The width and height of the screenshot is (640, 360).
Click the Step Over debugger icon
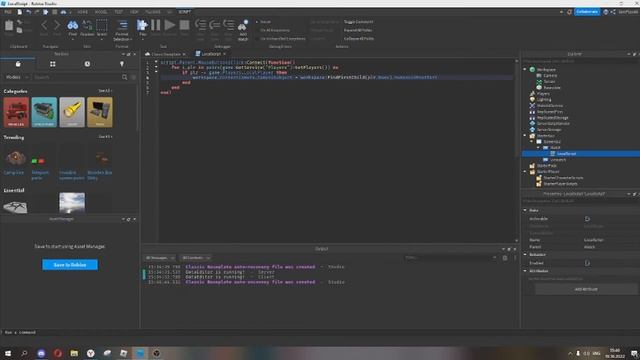[x=215, y=25]
